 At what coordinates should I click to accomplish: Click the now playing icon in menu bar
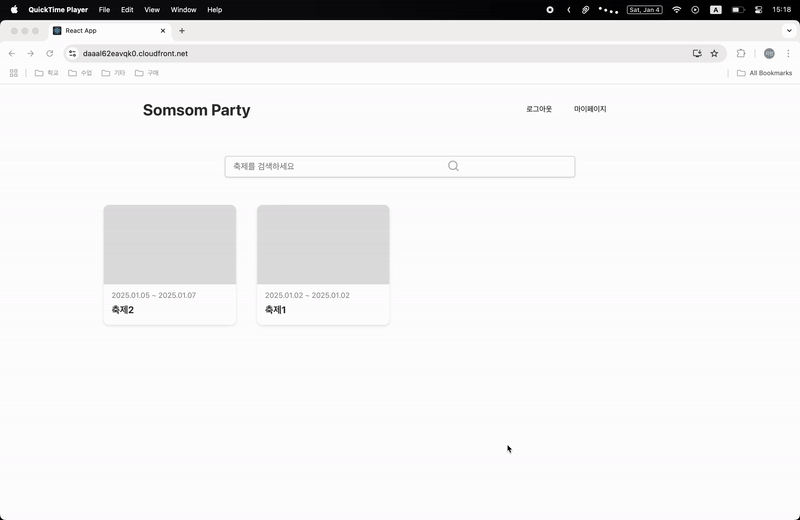click(695, 10)
